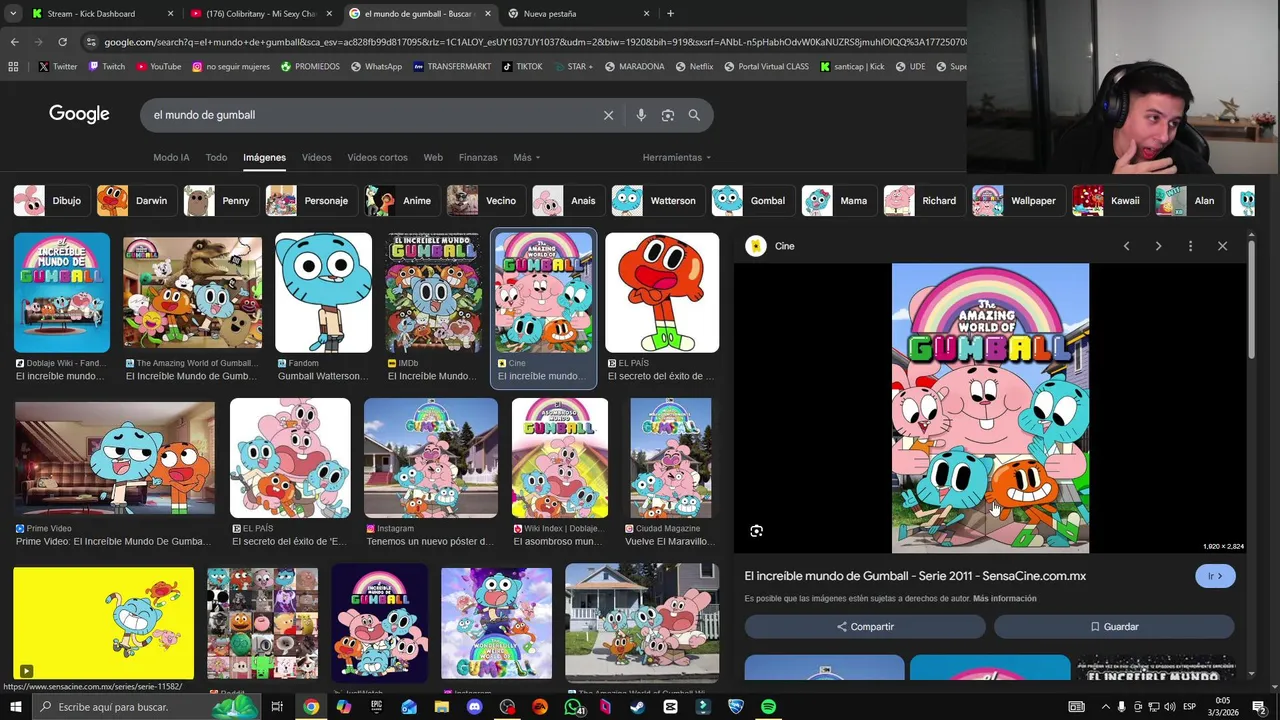Click the magnifier search submit icon

pyautogui.click(x=694, y=115)
